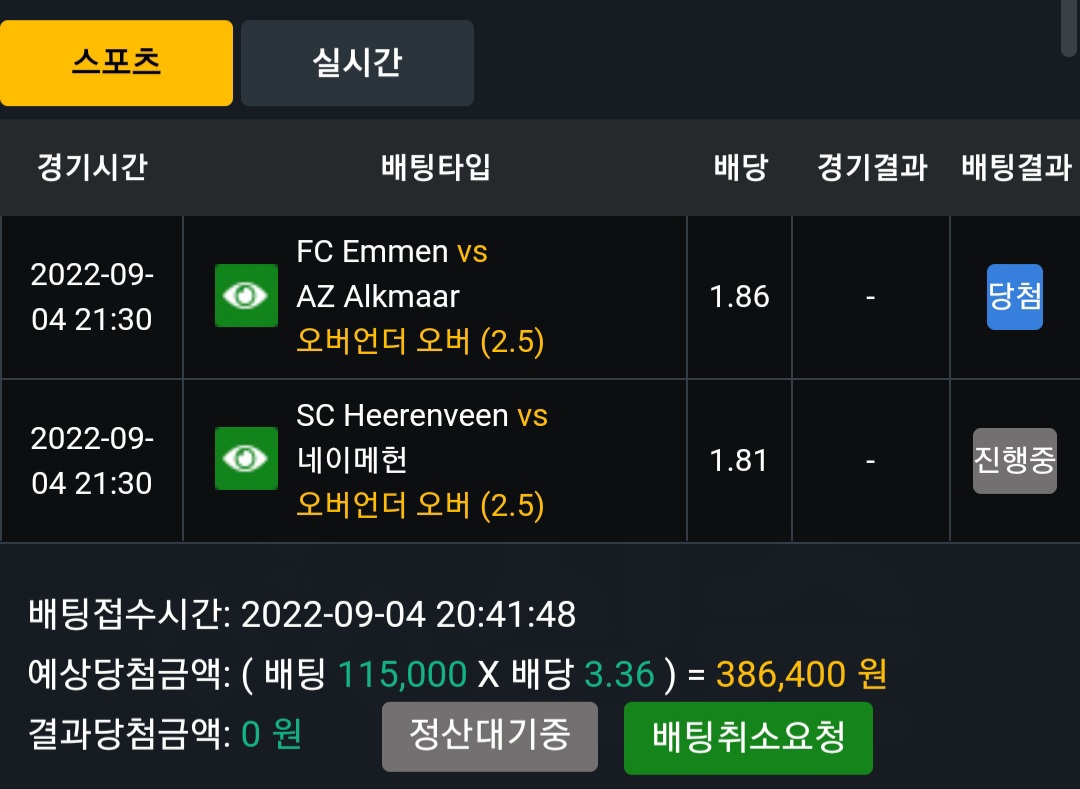Image resolution: width=1080 pixels, height=789 pixels.
Task: Click the 1.86 odds value
Action: (739, 297)
